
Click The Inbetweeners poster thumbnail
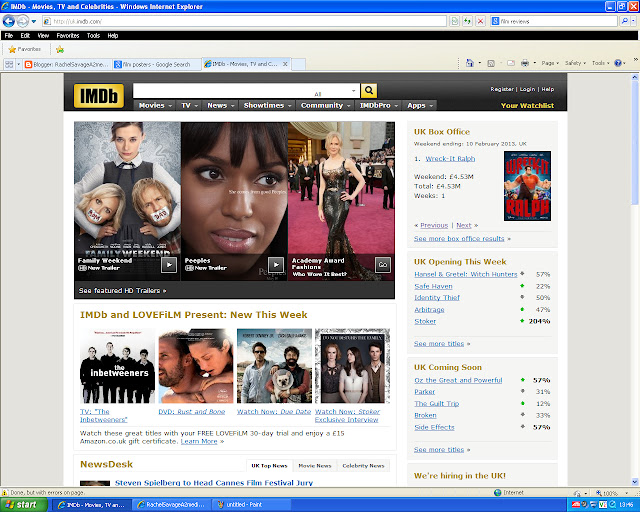[118, 366]
